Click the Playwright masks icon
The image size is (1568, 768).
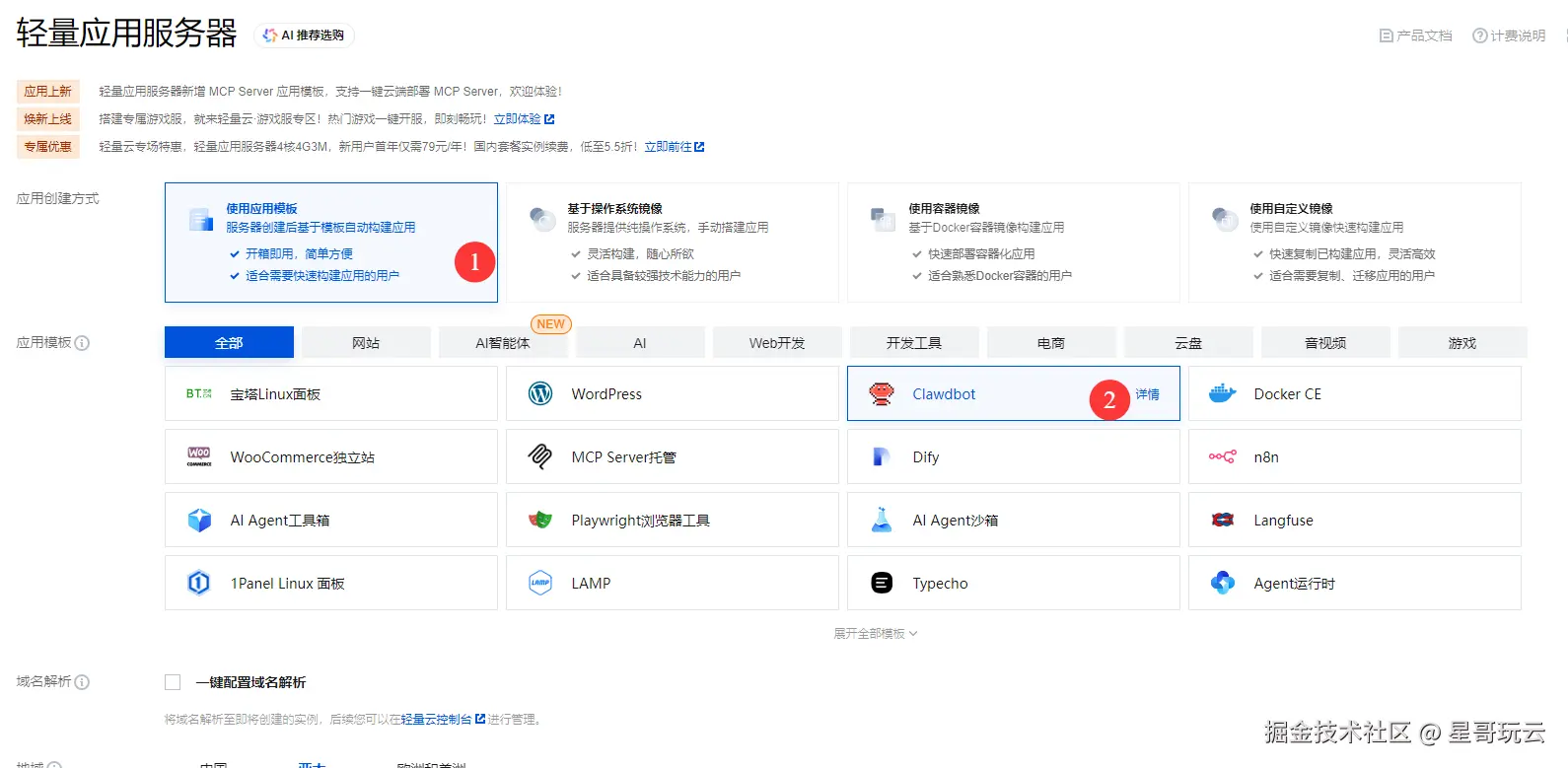[540, 520]
